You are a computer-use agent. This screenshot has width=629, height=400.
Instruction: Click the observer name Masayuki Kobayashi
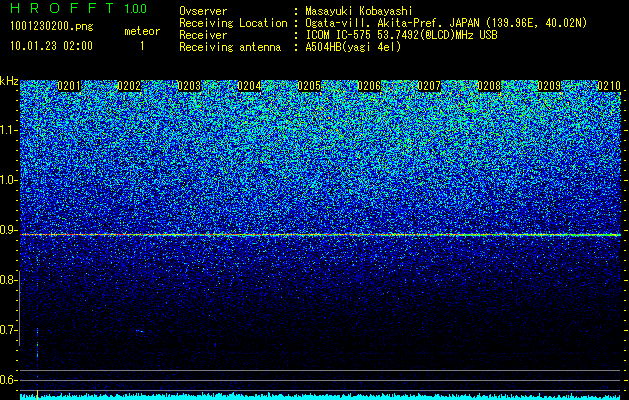[x=359, y=11]
